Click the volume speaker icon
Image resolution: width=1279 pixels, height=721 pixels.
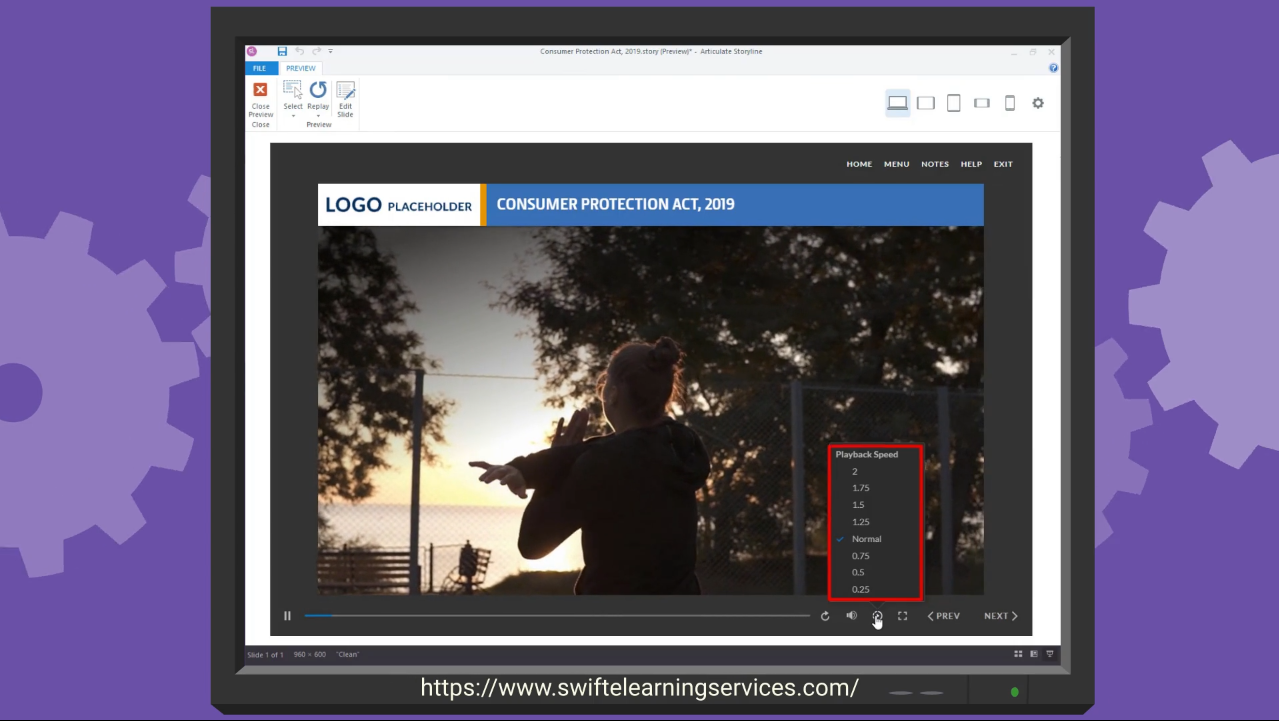851,616
